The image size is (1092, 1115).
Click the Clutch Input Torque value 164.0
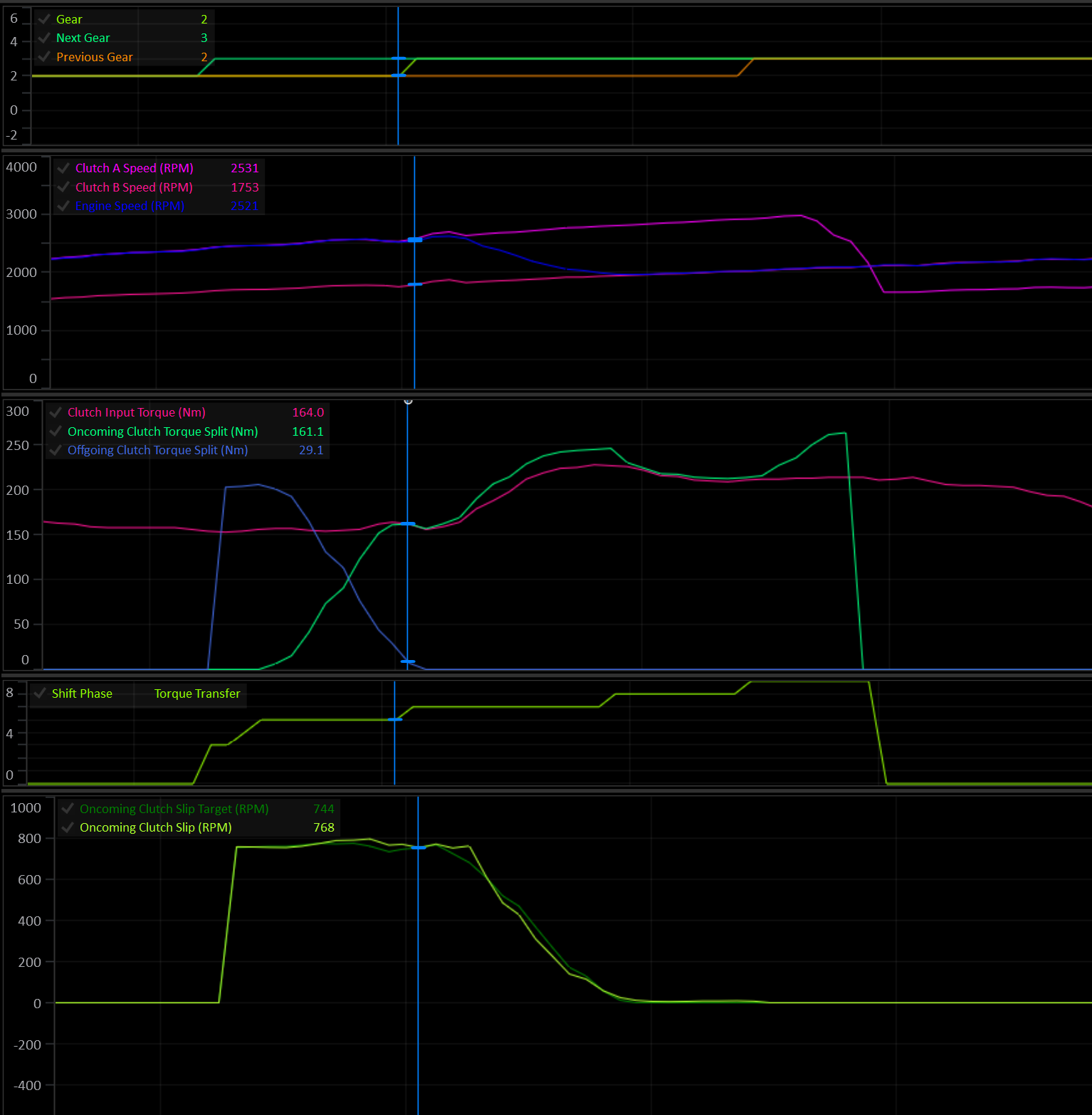click(x=308, y=412)
